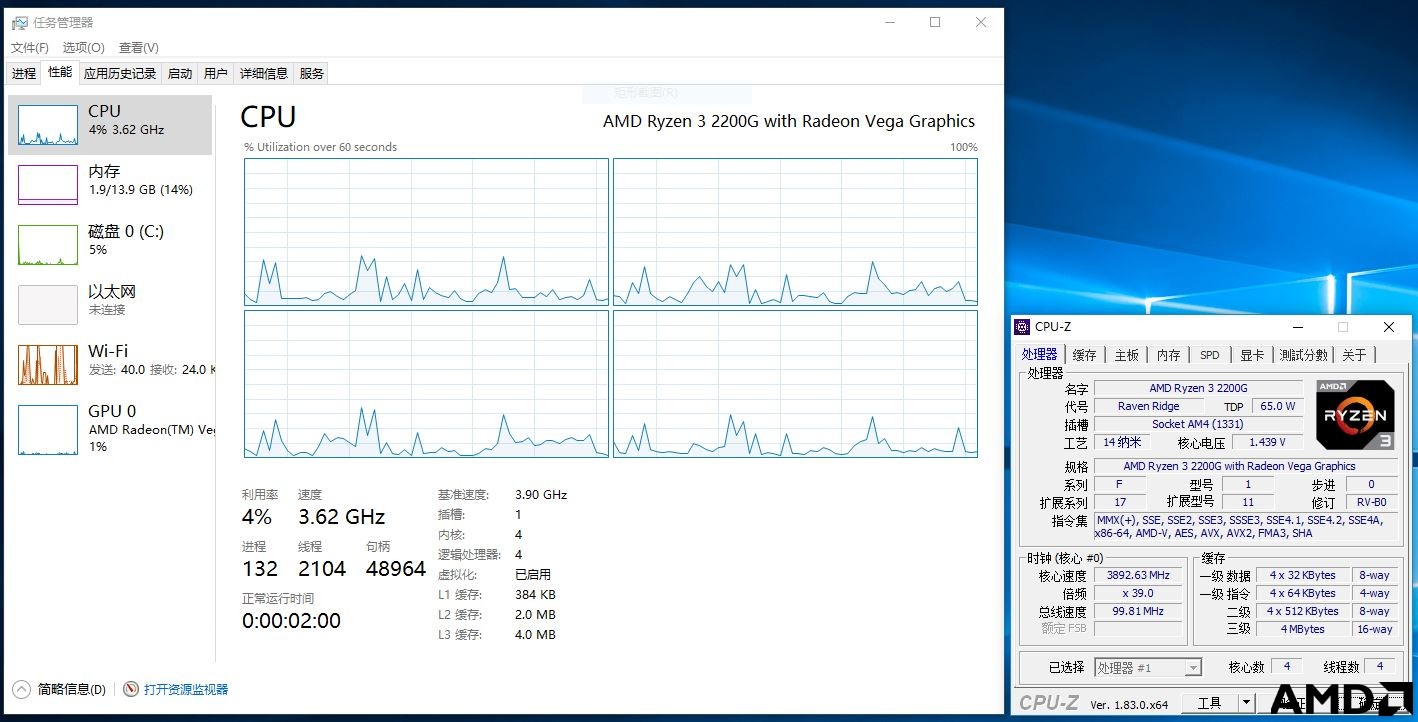This screenshot has width=1418, height=722.
Task: Click the 二级 cache 4 x 512 KBytes value
Action: pyautogui.click(x=1302, y=611)
